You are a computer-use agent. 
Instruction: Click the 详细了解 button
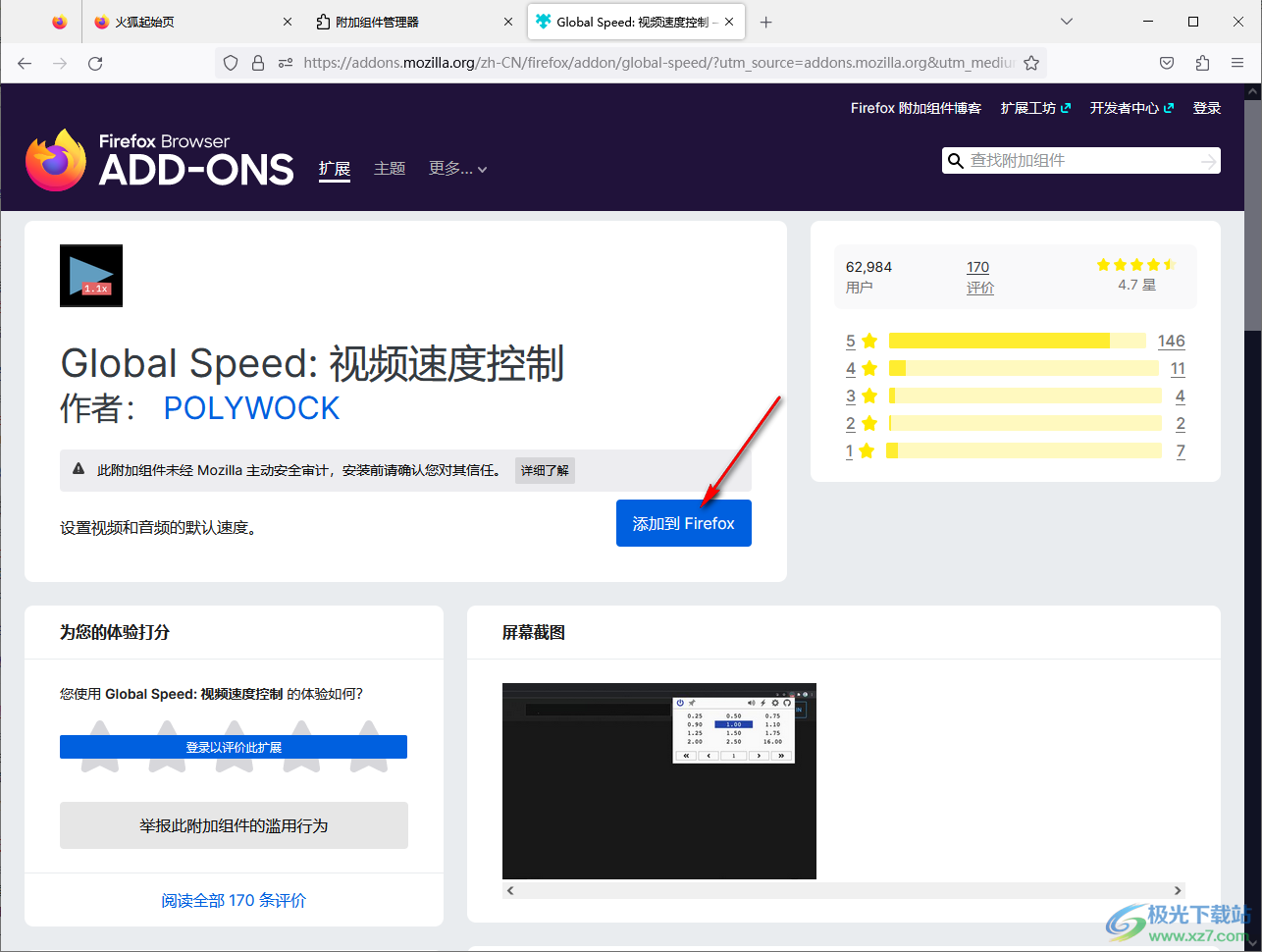[x=545, y=471]
